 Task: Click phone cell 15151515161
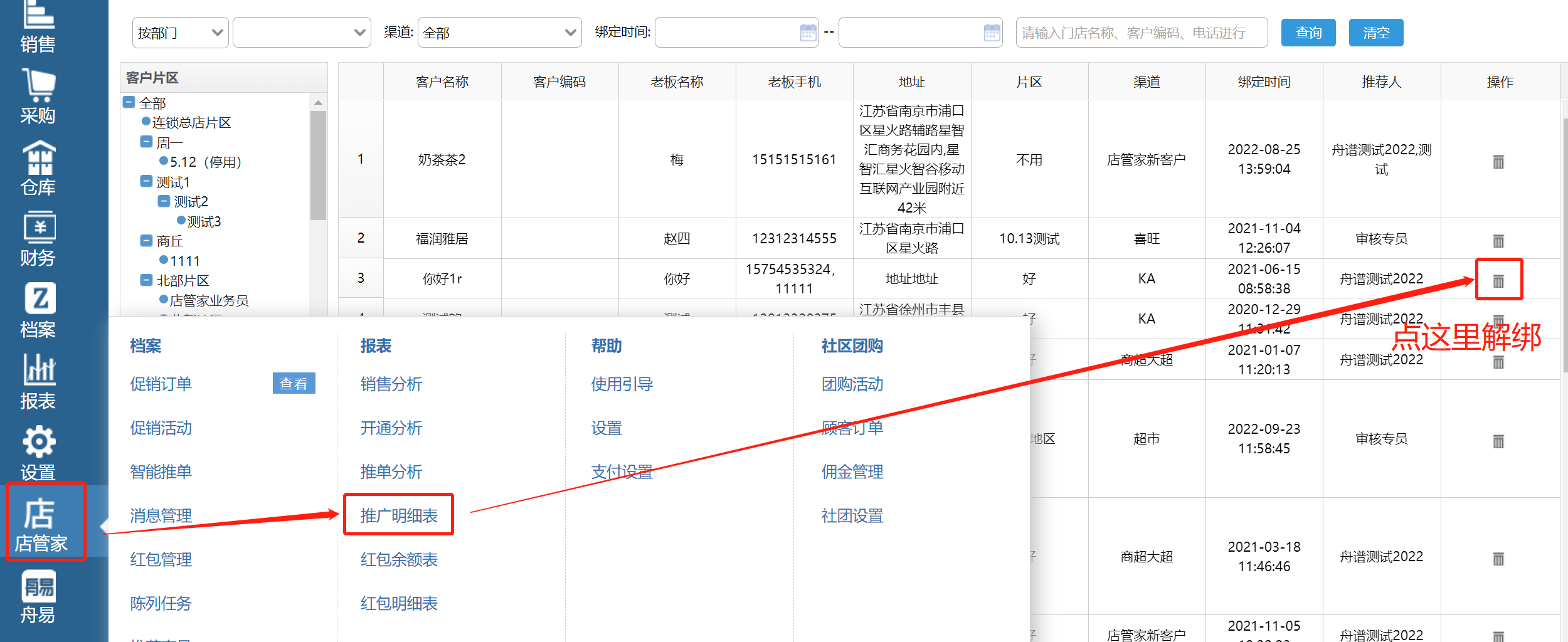[x=794, y=159]
